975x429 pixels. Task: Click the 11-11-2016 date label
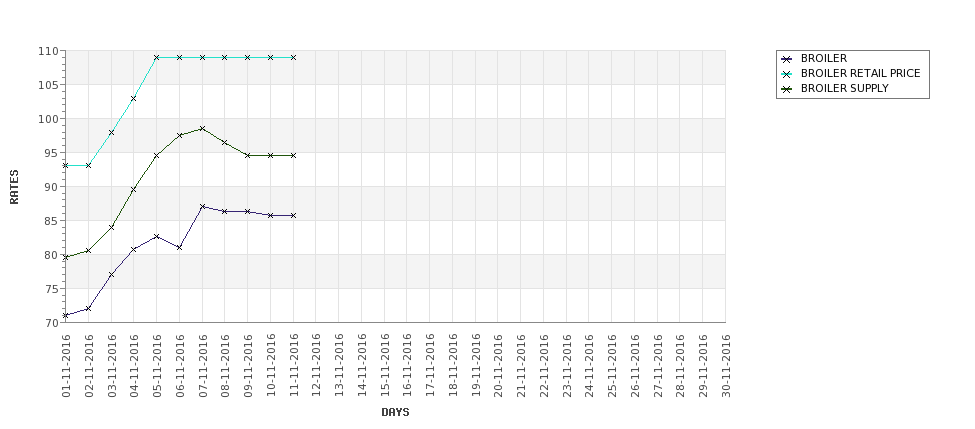click(x=293, y=366)
